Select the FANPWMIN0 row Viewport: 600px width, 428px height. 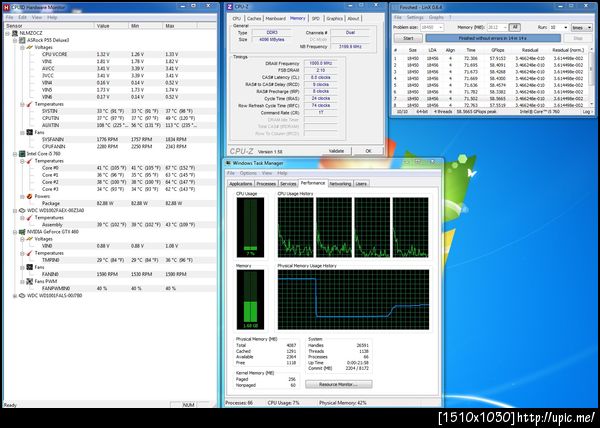point(110,288)
